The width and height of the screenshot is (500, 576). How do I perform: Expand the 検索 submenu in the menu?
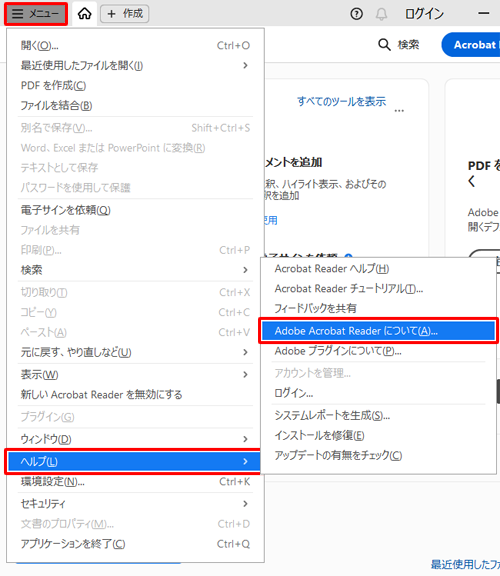tap(135, 270)
